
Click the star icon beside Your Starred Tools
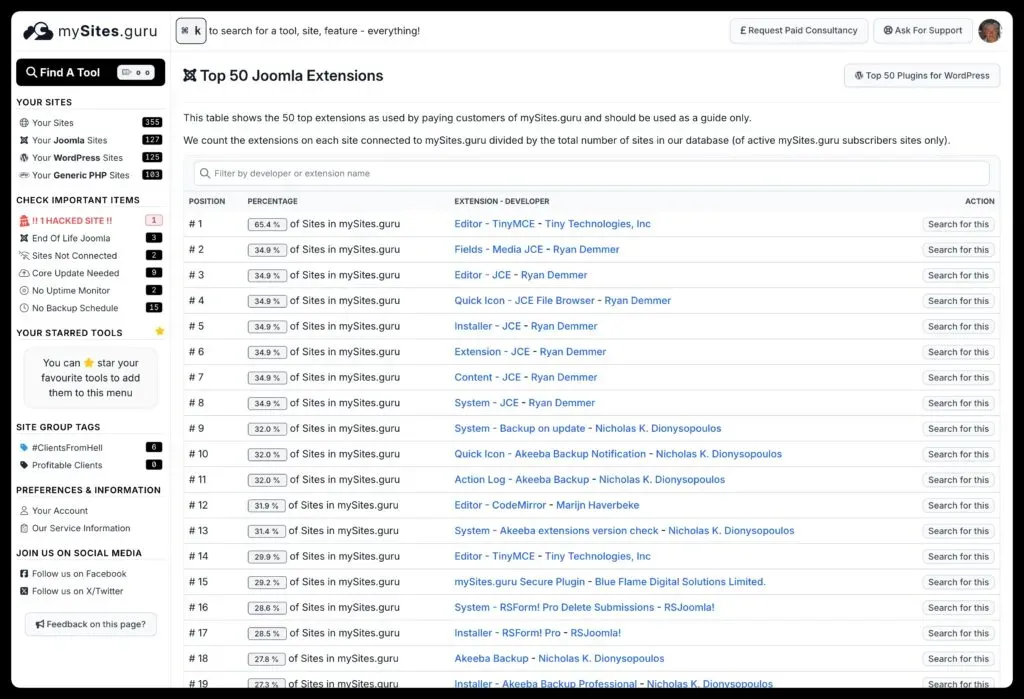159,331
